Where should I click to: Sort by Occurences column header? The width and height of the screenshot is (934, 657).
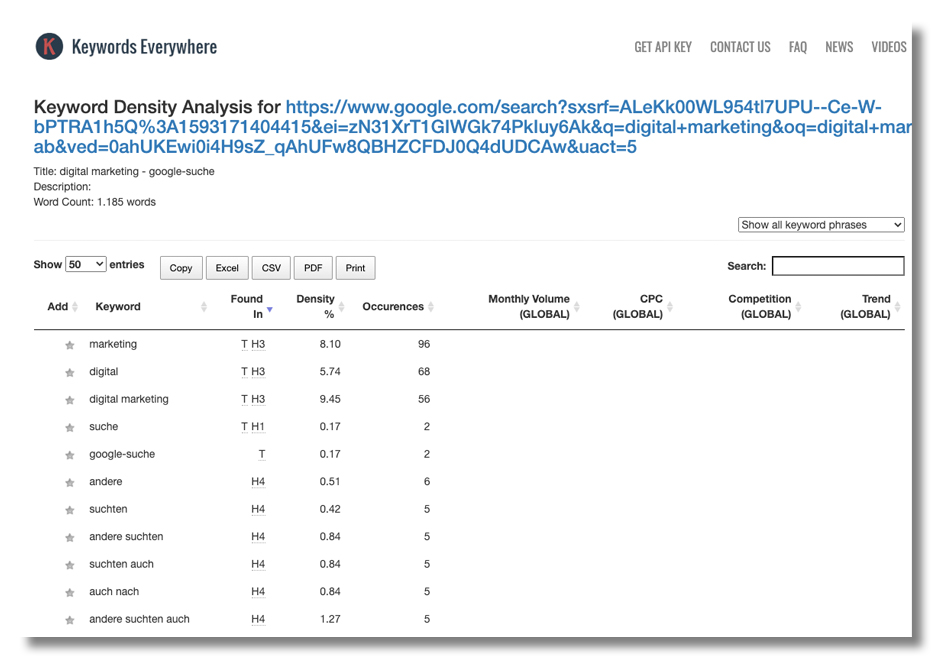click(393, 306)
